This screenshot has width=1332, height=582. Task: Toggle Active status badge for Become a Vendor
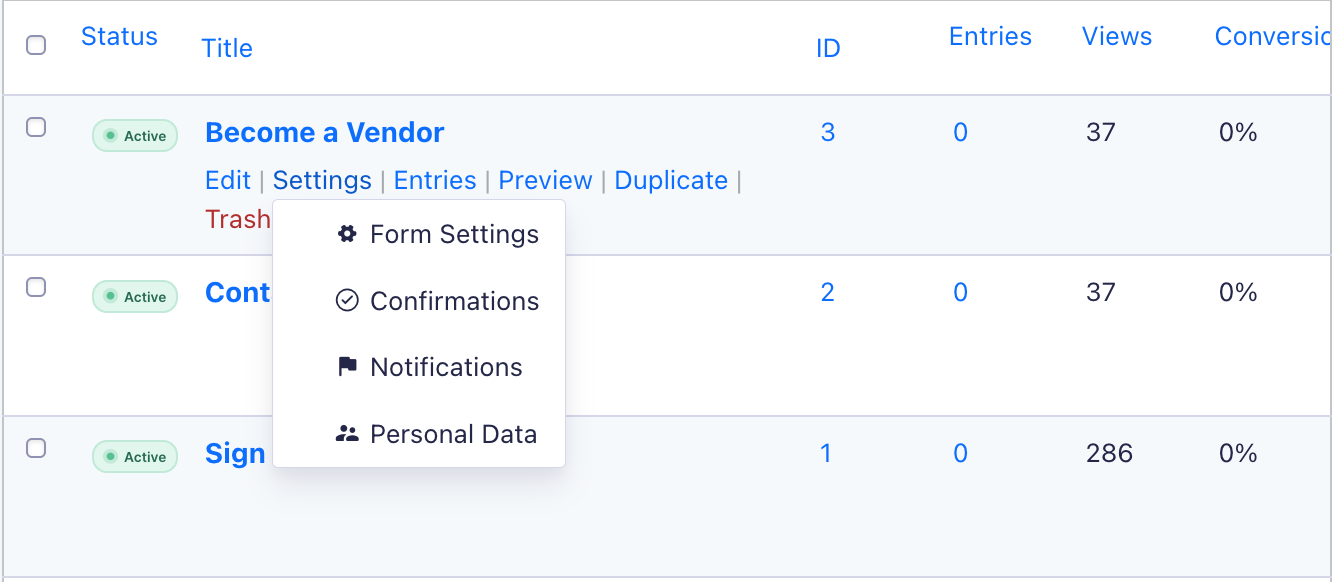[135, 136]
